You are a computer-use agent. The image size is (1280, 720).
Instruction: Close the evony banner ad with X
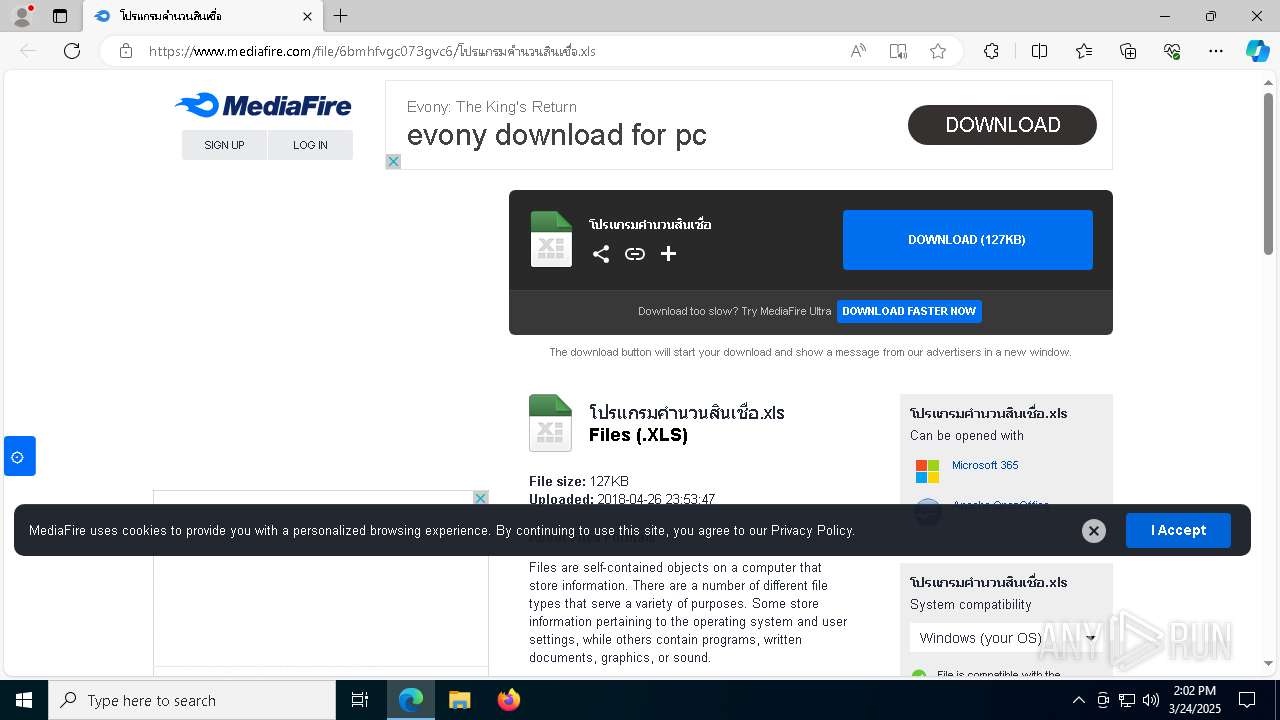(x=393, y=161)
